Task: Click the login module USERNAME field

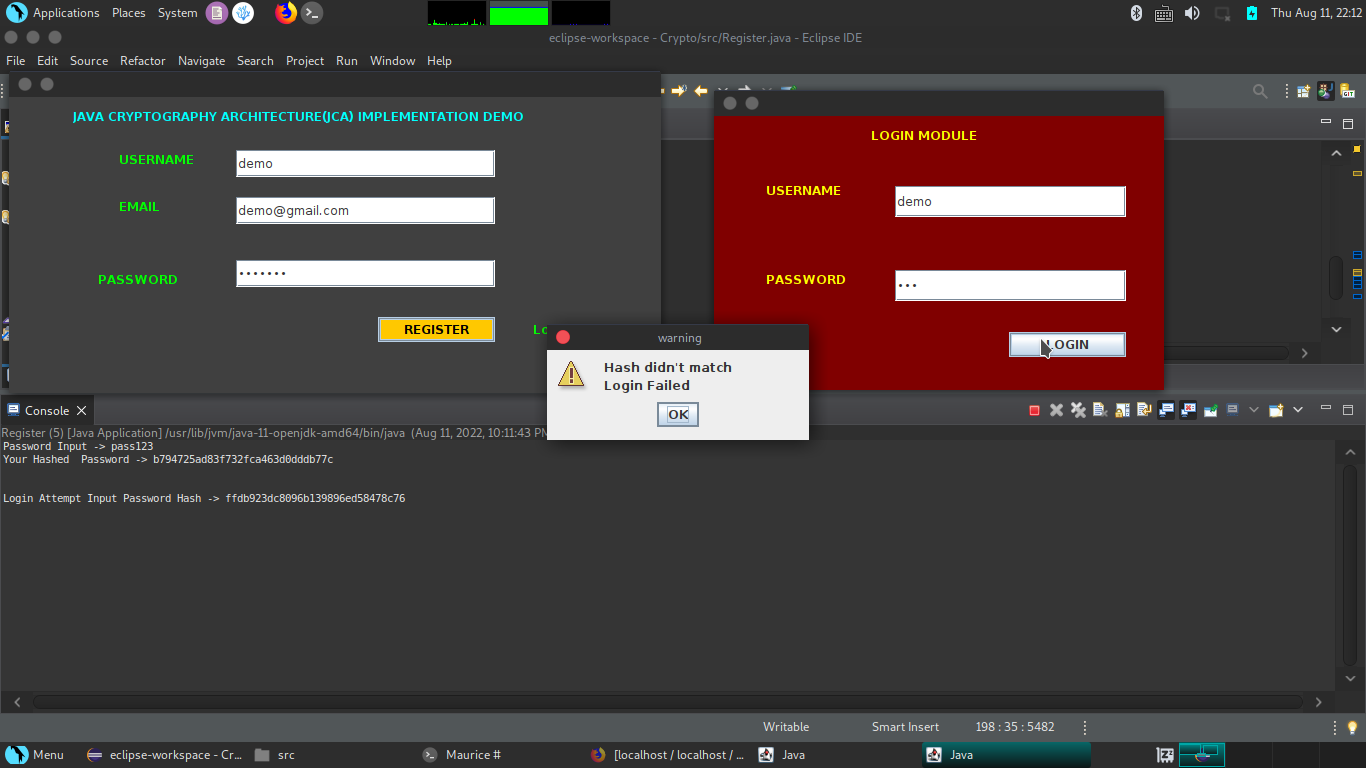Action: click(x=1010, y=201)
